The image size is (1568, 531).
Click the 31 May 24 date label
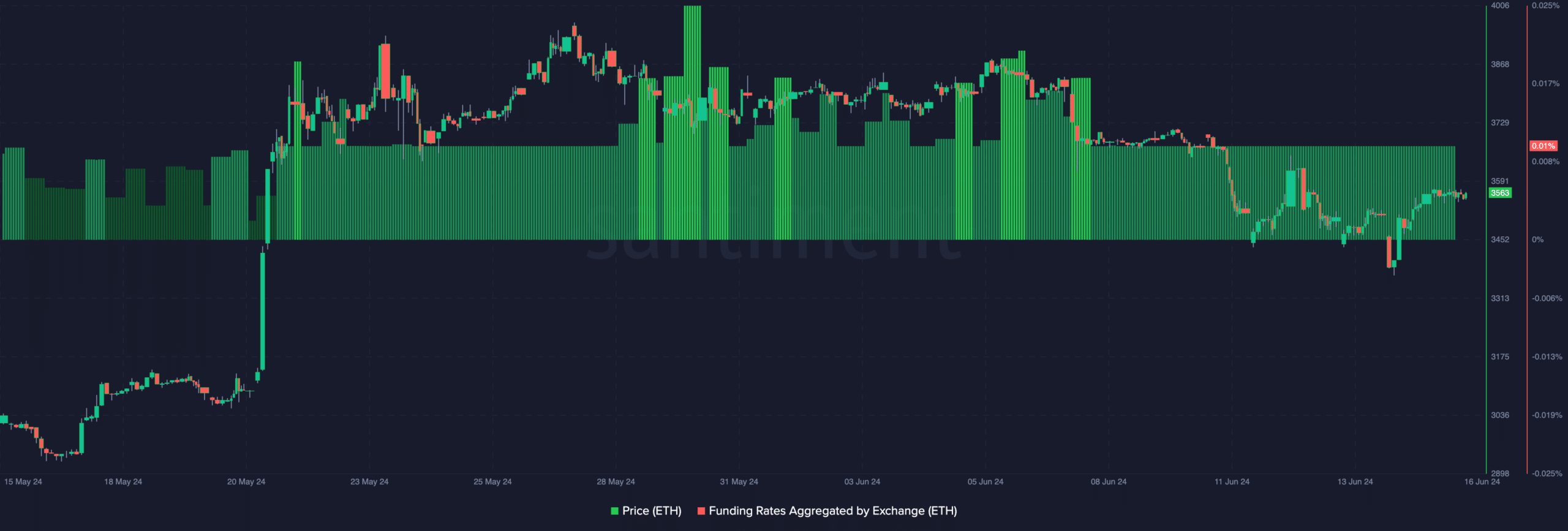[x=739, y=481]
